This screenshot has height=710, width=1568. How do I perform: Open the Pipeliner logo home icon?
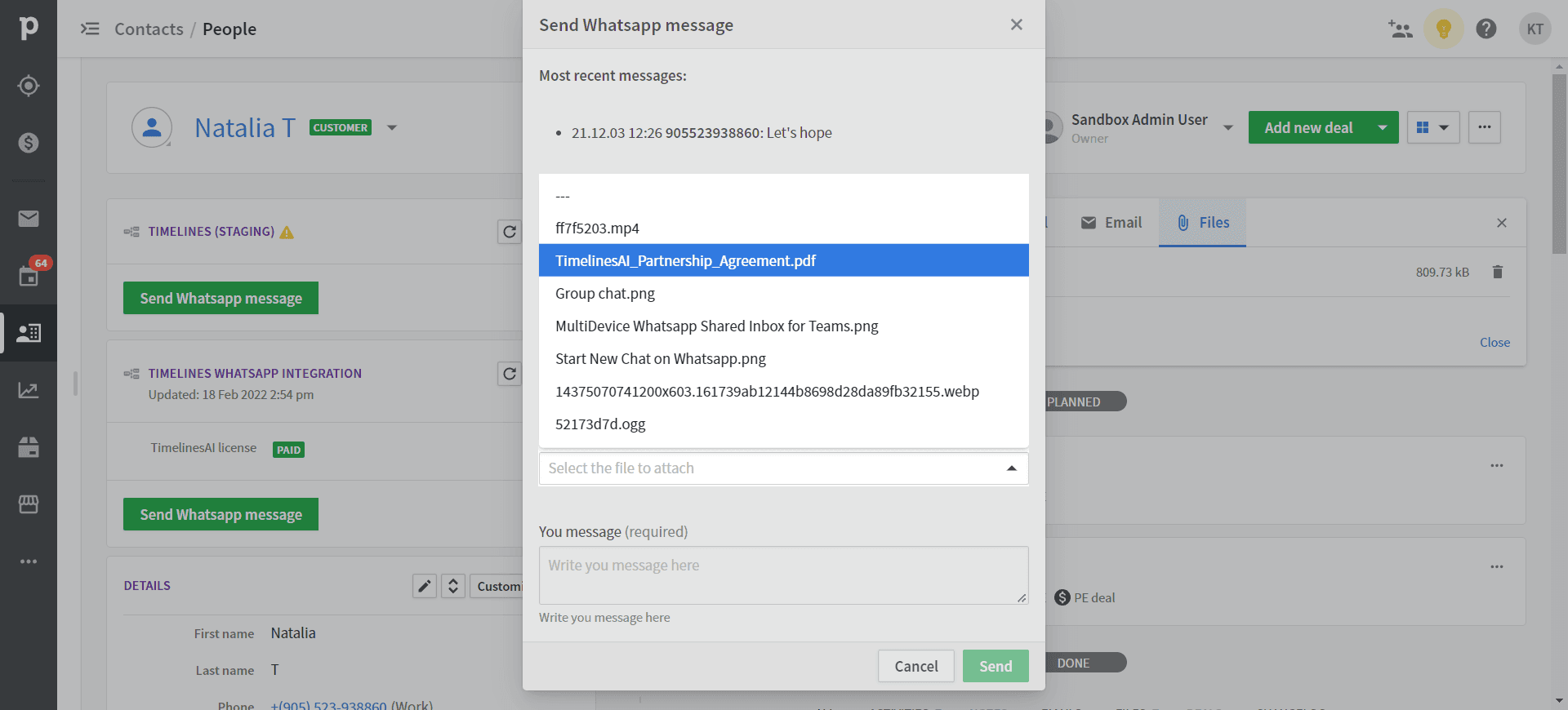pyautogui.click(x=29, y=28)
